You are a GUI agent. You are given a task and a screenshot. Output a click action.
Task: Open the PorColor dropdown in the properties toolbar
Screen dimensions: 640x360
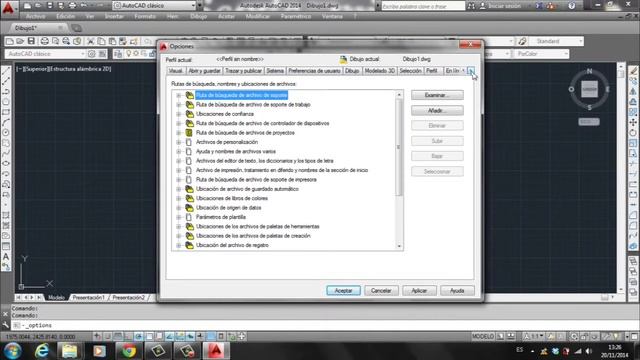pos(541,54)
